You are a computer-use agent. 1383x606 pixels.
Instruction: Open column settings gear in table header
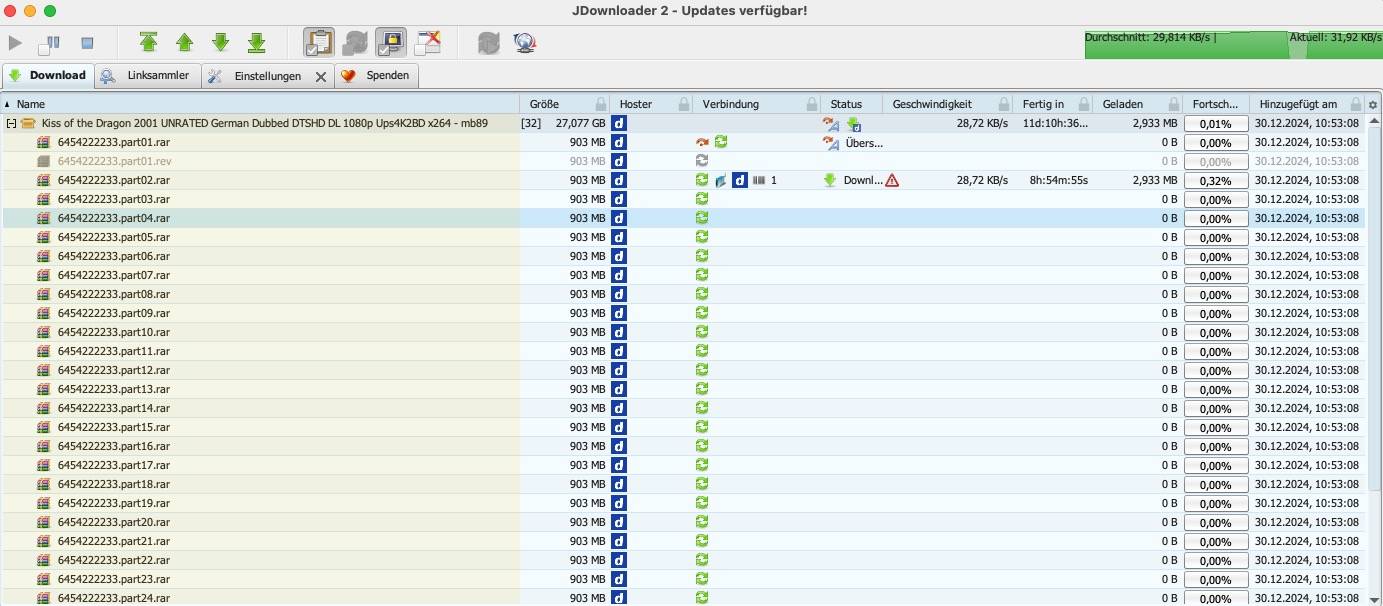point(1373,104)
